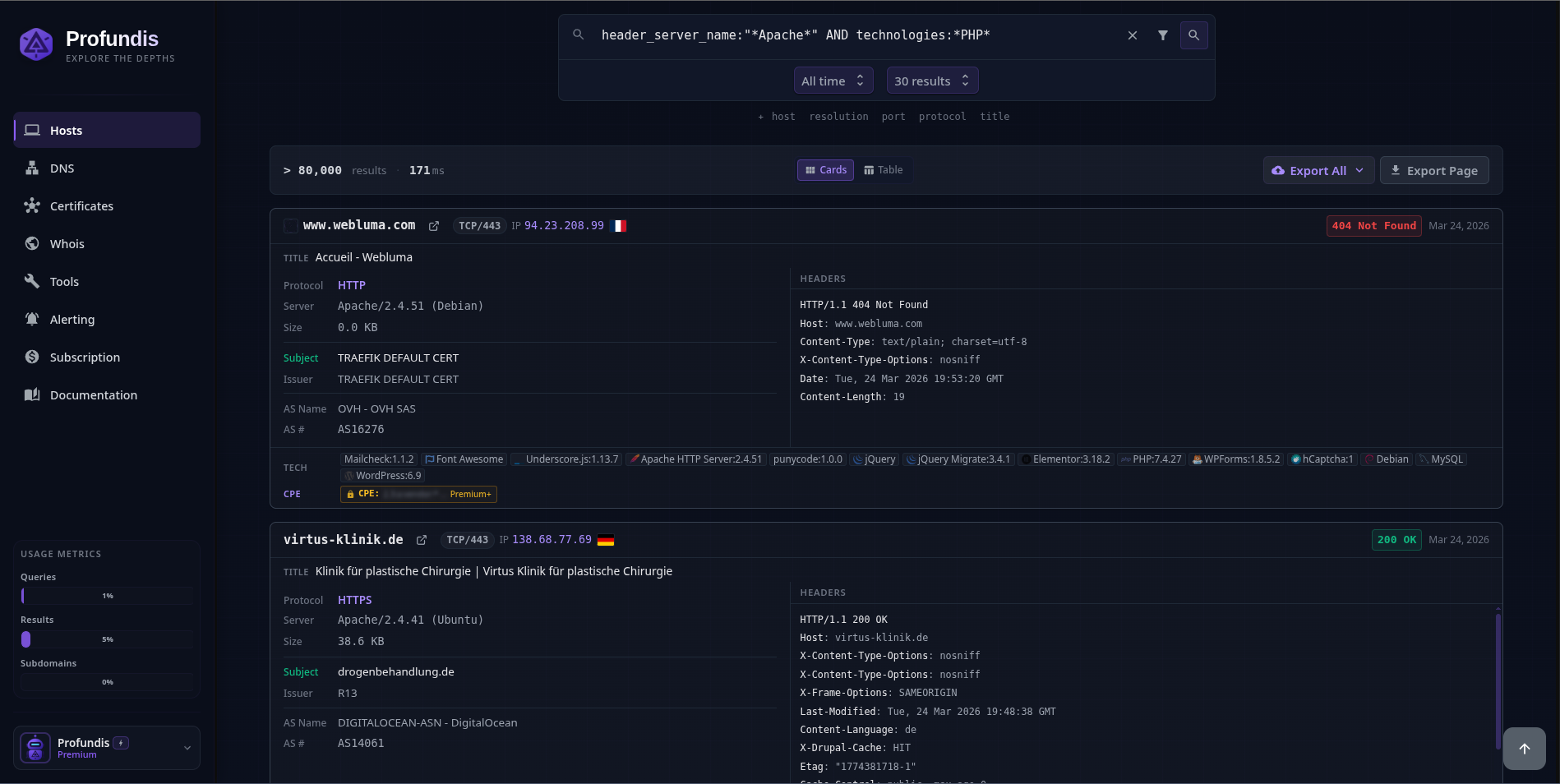Viewport: 1560px width, 784px height.
Task: Clear the search query with the X icon
Action: (1133, 35)
